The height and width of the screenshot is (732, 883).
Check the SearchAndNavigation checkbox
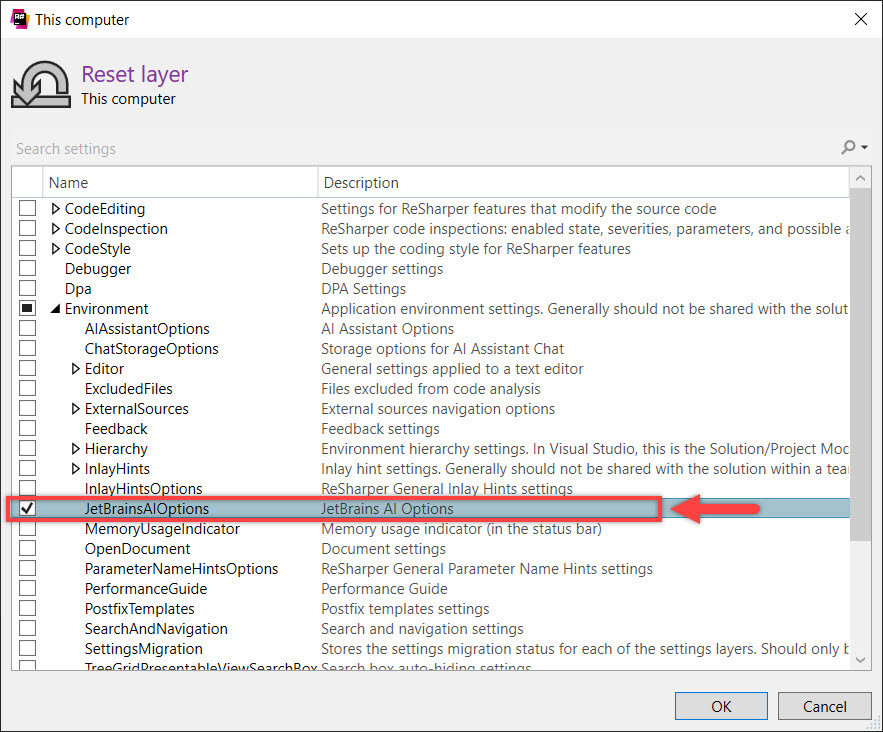pyautogui.click(x=27, y=628)
